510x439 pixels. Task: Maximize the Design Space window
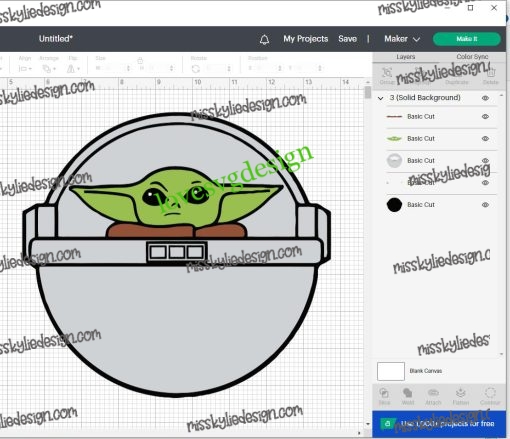click(x=470, y=8)
